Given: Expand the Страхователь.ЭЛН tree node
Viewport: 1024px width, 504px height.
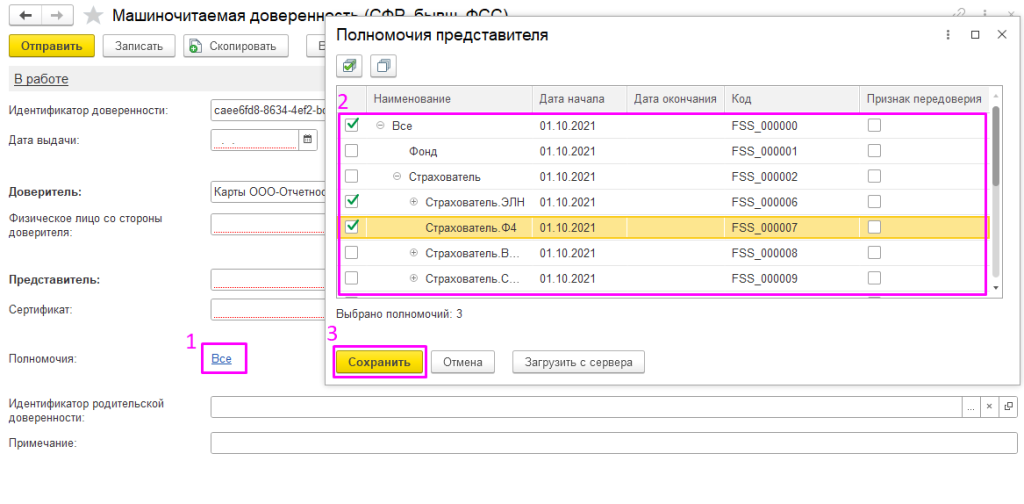Looking at the screenshot, I should (x=414, y=202).
